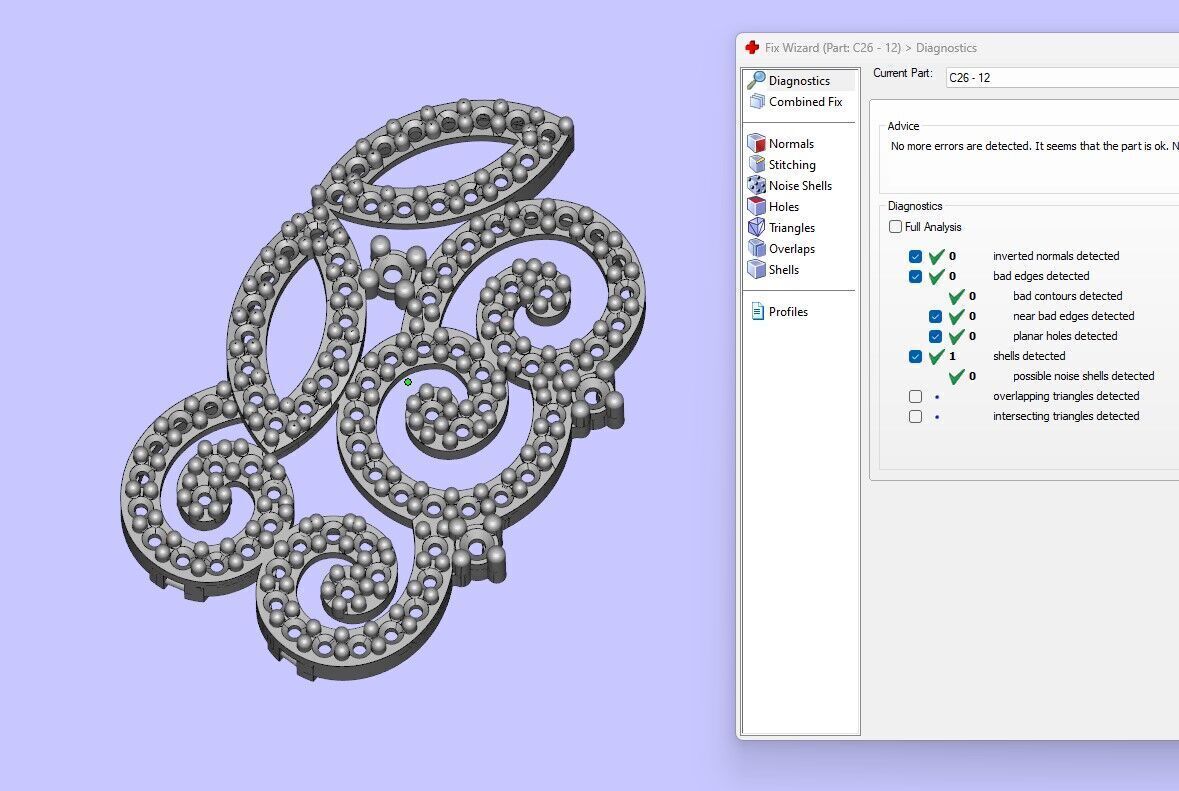Open the Current Part dropdown C26 - 12
Screen dimensions: 1179x791
[1062, 77]
